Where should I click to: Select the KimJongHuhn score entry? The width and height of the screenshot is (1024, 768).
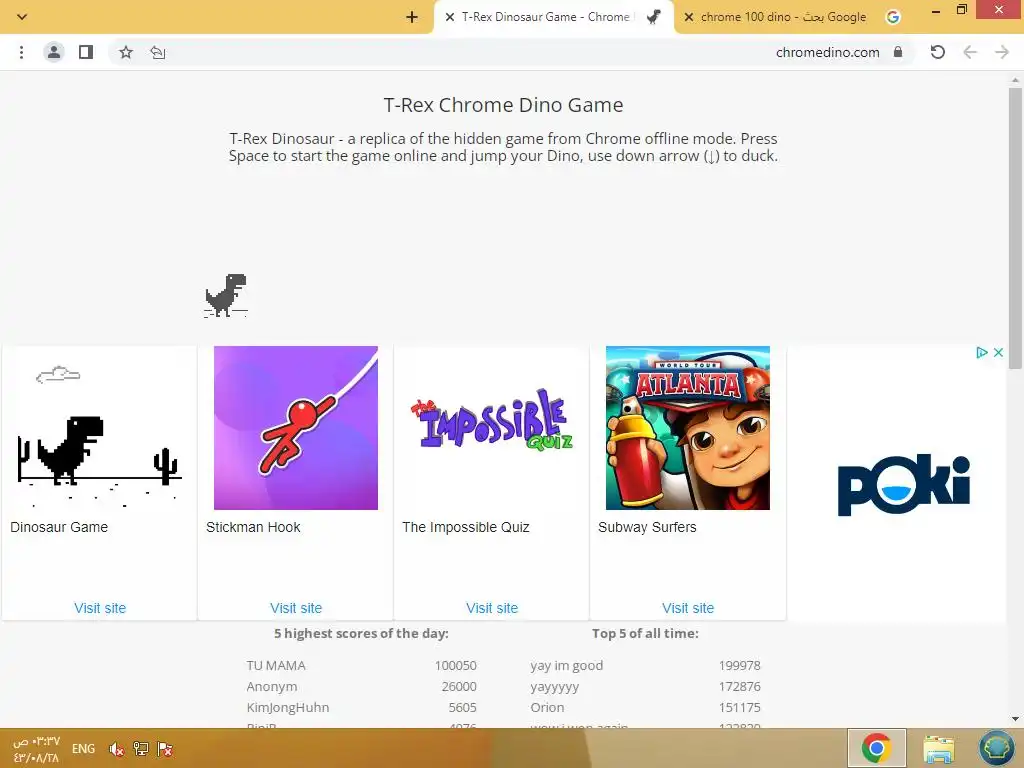(x=361, y=707)
